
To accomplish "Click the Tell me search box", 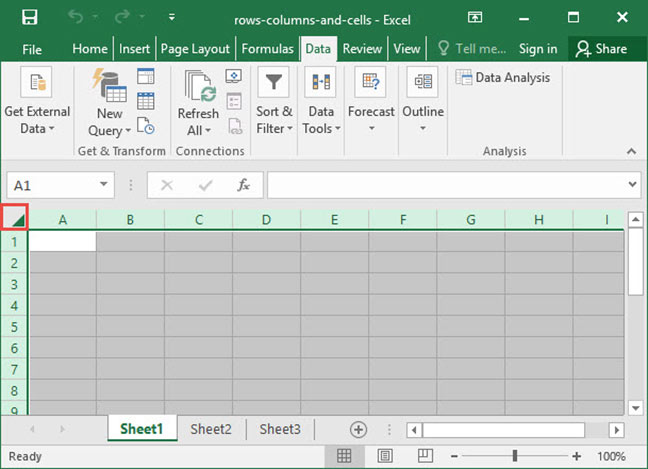I will pyautogui.click(x=472, y=49).
